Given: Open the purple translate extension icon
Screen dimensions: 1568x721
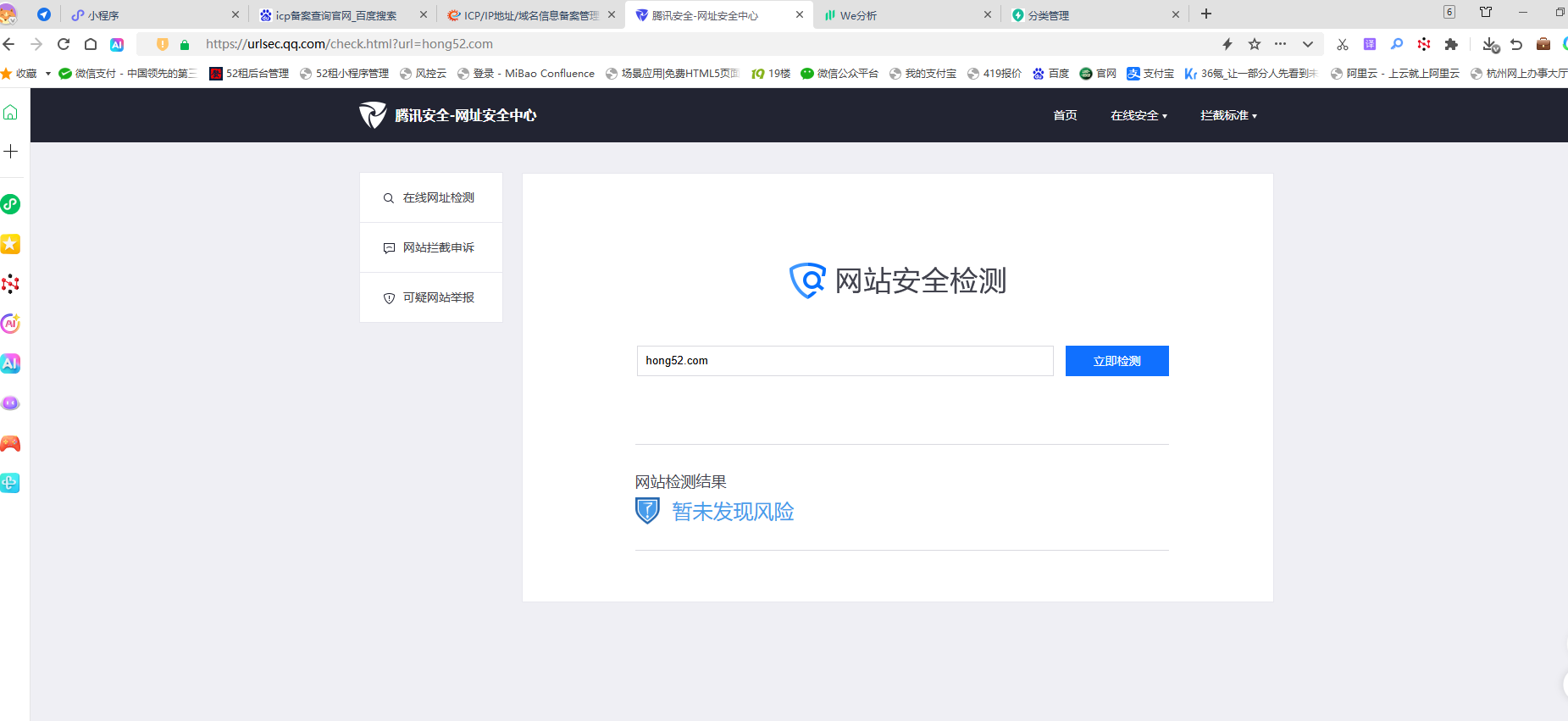Looking at the screenshot, I should point(1370,44).
